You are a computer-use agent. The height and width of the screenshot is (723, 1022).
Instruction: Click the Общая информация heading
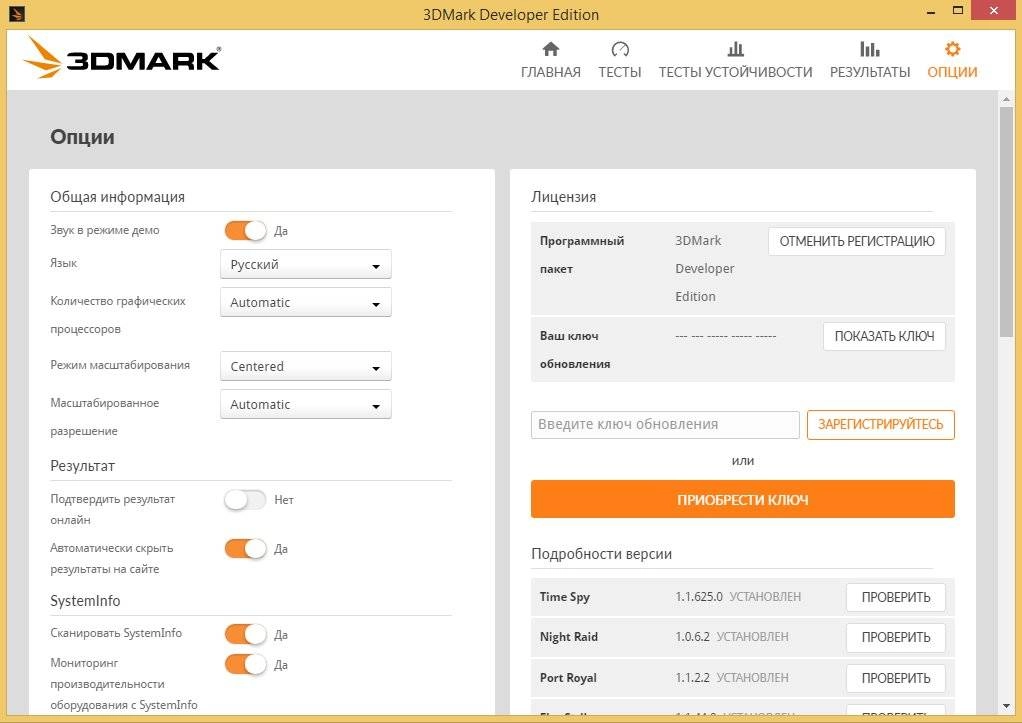point(117,197)
